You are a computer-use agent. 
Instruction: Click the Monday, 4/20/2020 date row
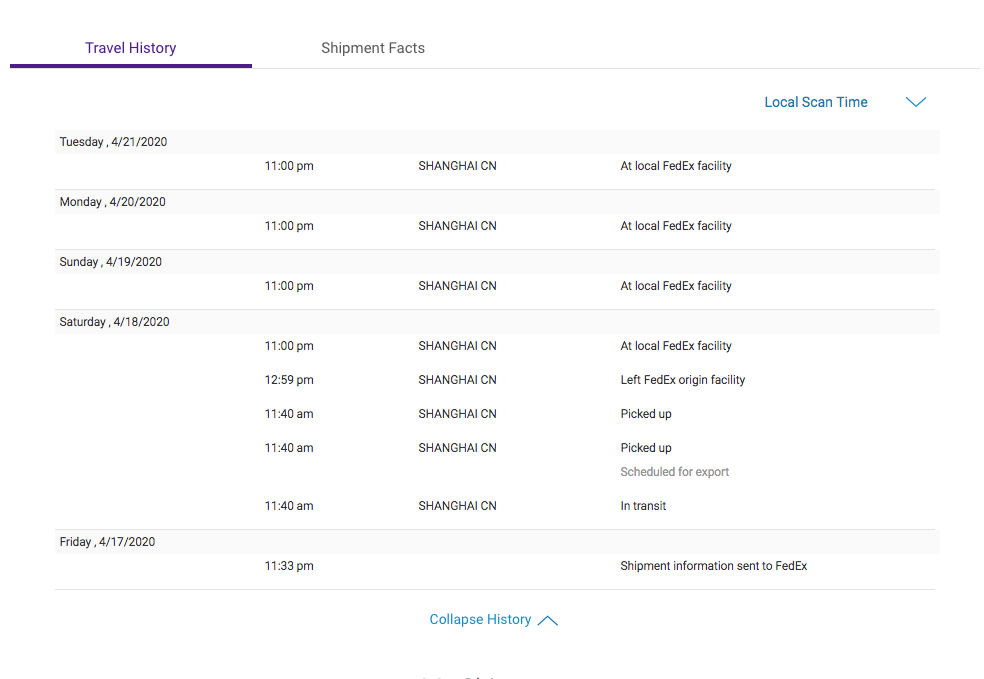click(497, 202)
